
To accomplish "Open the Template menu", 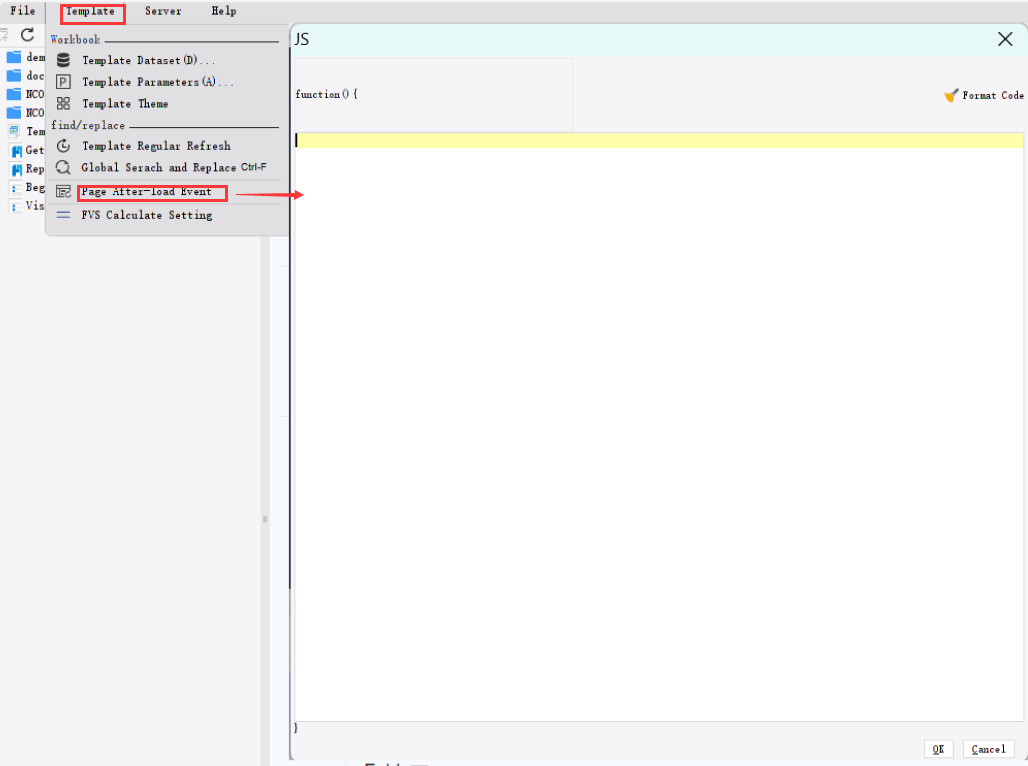I will (92, 12).
